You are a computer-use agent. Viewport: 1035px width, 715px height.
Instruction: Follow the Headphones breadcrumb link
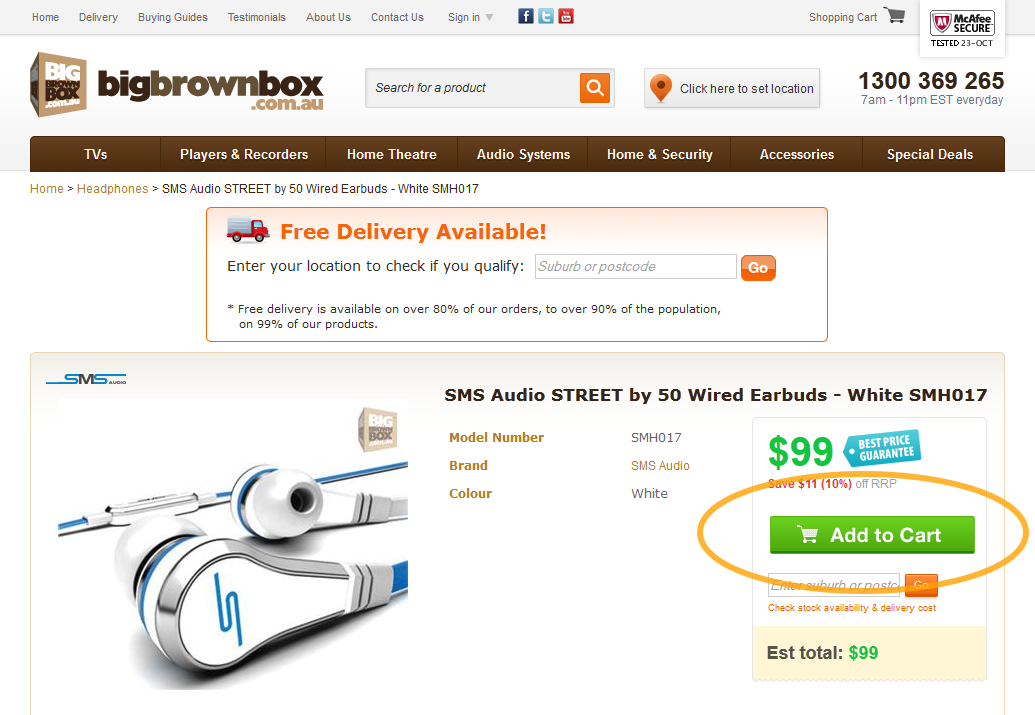(112, 189)
